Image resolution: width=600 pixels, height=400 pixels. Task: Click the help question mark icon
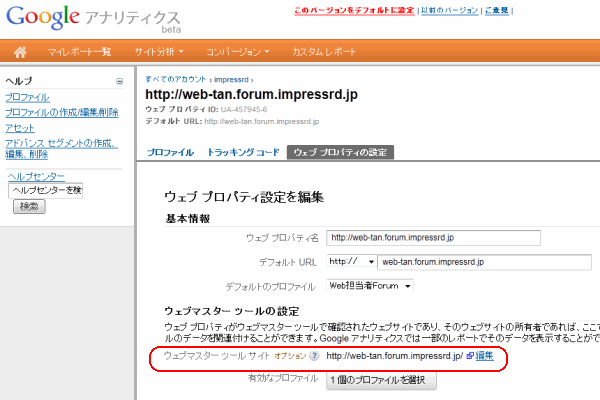point(313,356)
